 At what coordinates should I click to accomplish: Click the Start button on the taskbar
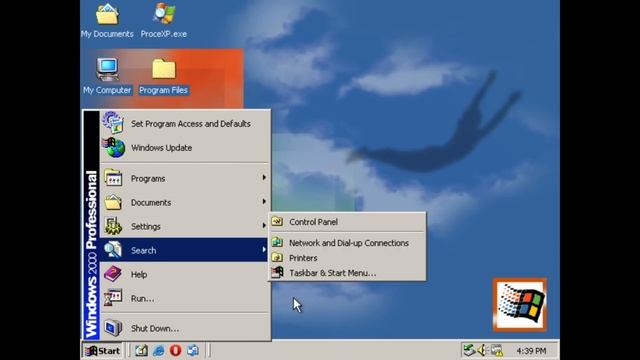pos(102,351)
